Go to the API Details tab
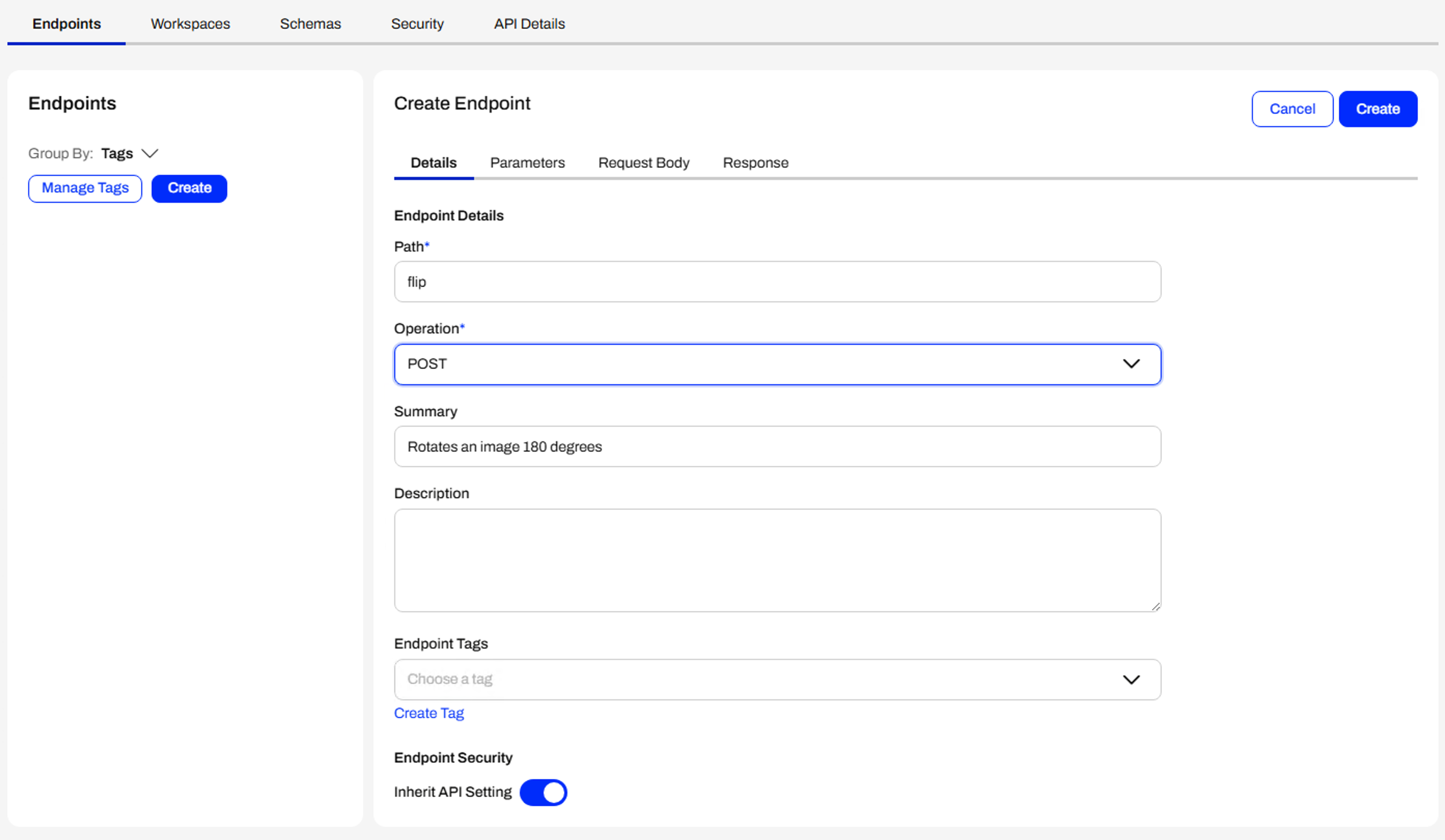This screenshot has width=1445, height=840. coord(529,23)
